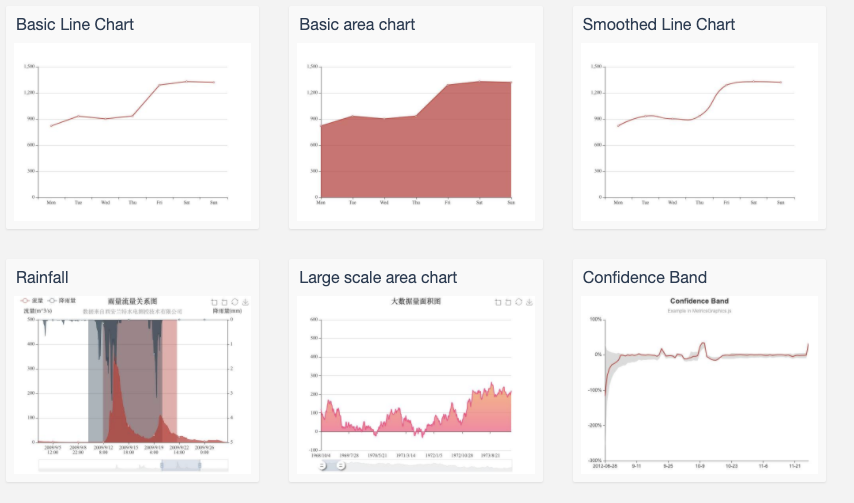Download the Rainfall chart as image

tap(246, 302)
